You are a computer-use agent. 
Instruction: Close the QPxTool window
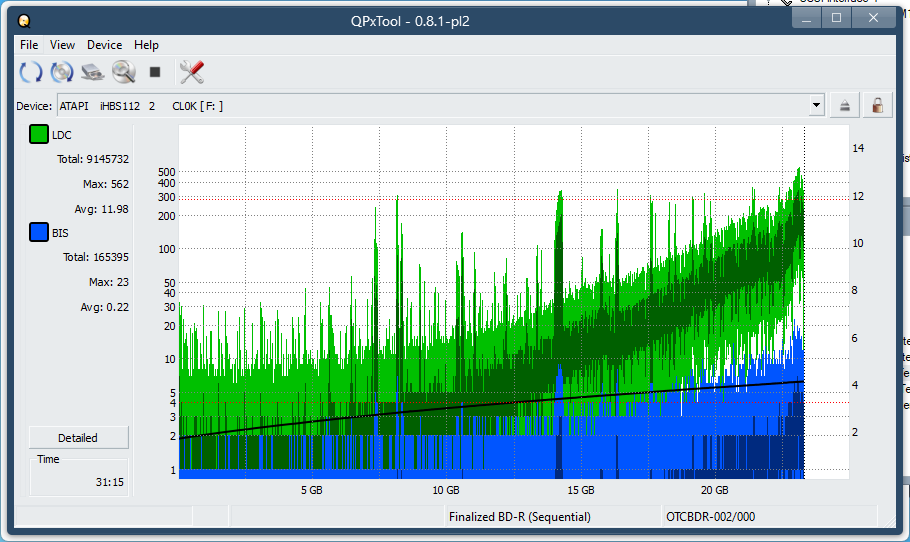point(873,18)
